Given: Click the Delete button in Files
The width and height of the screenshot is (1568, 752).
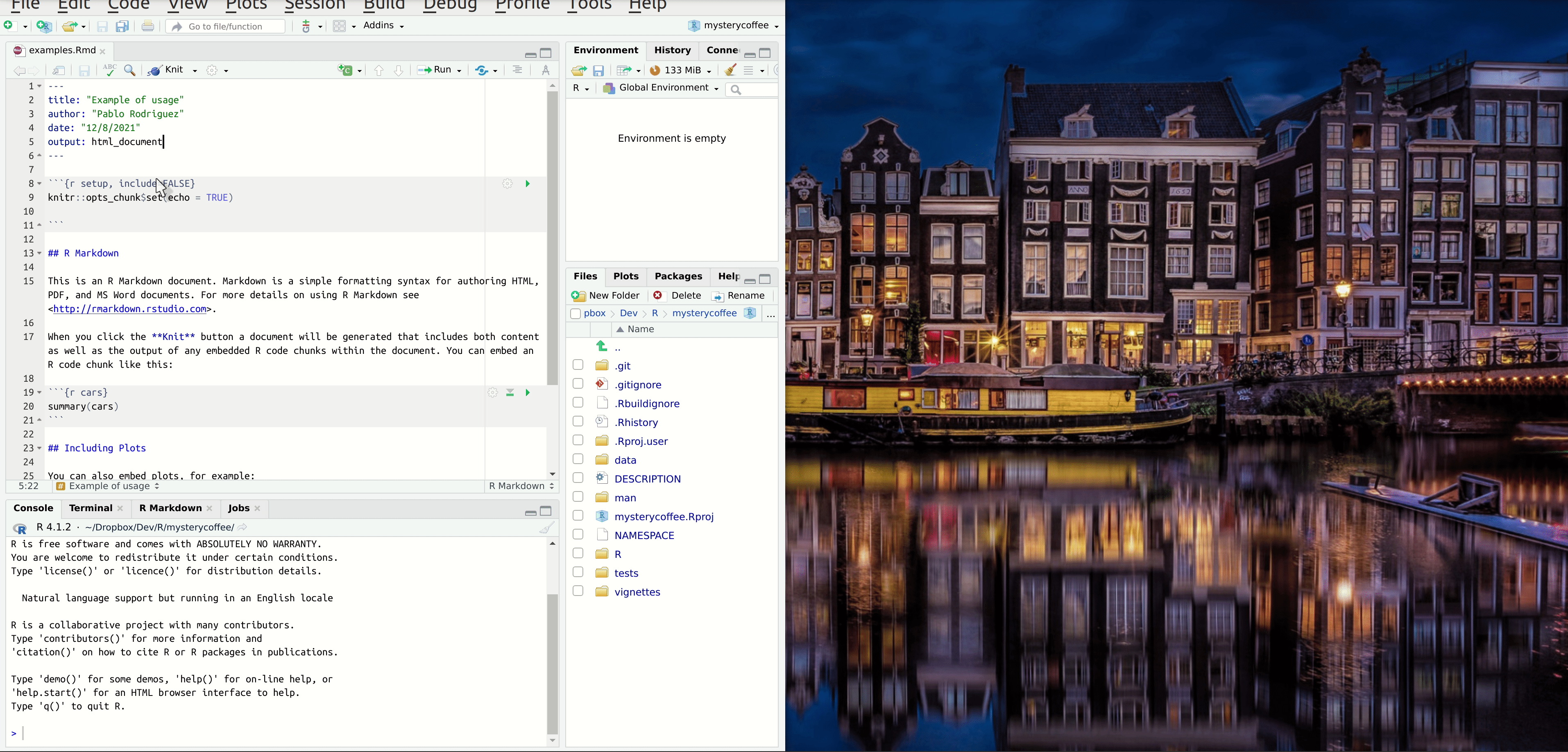Looking at the screenshot, I should coord(678,296).
